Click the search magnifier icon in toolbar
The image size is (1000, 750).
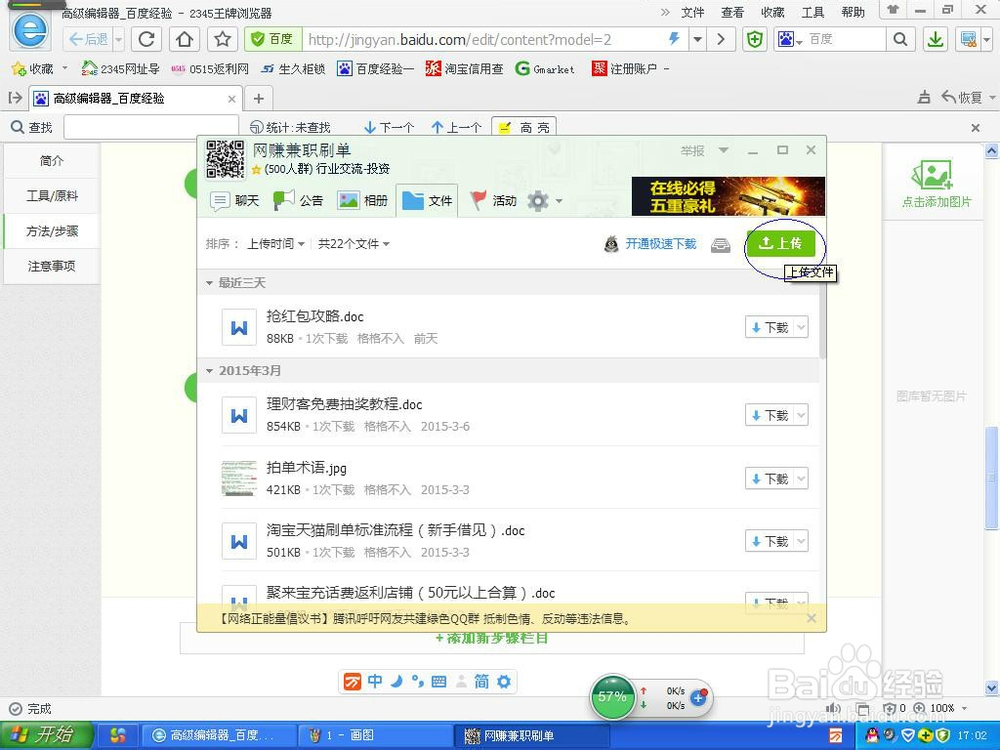coord(901,40)
